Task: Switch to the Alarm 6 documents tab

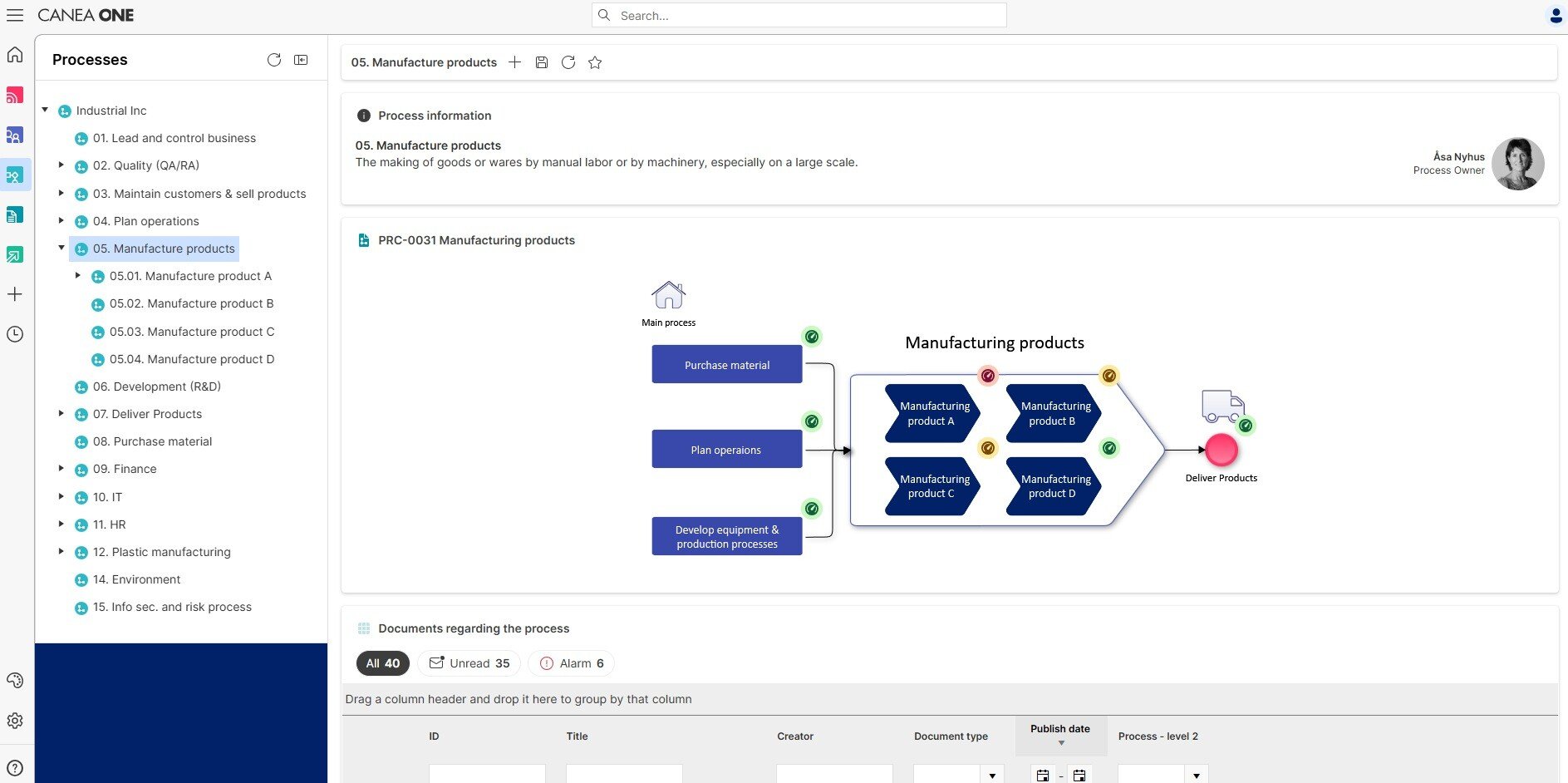Action: tap(571, 663)
